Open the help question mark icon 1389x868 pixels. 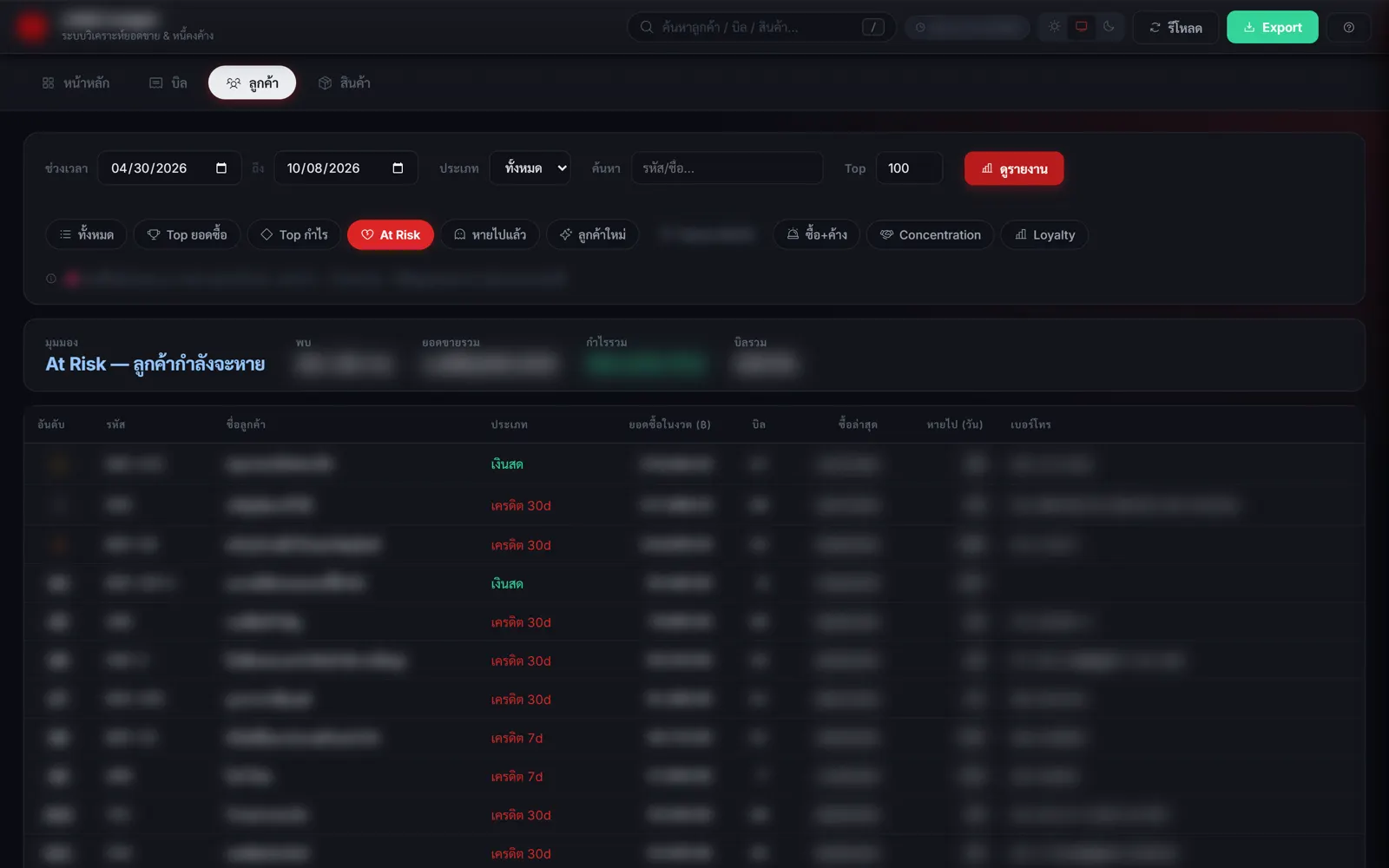[x=1348, y=28]
